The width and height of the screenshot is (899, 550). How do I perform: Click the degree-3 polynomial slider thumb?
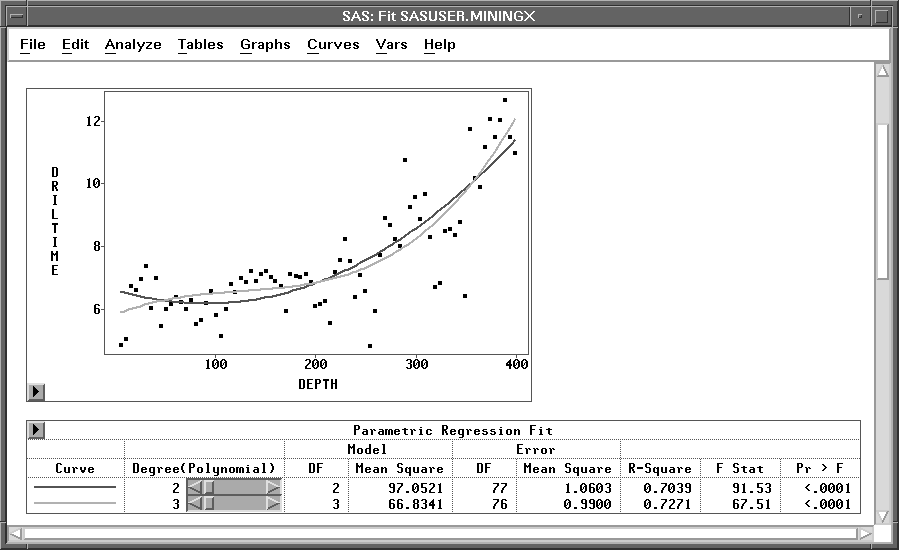coord(209,504)
